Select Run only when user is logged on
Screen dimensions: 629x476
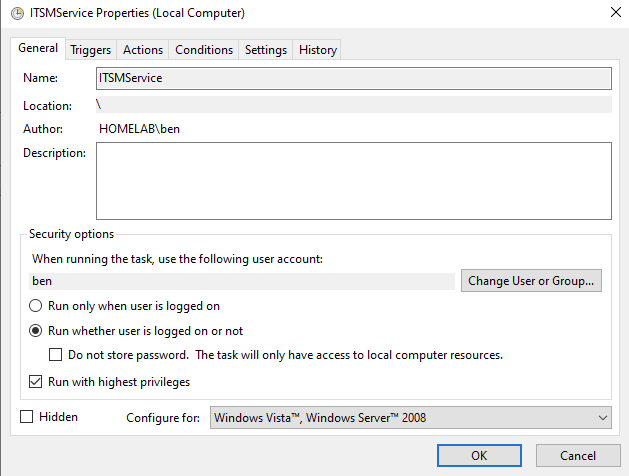click(35, 306)
